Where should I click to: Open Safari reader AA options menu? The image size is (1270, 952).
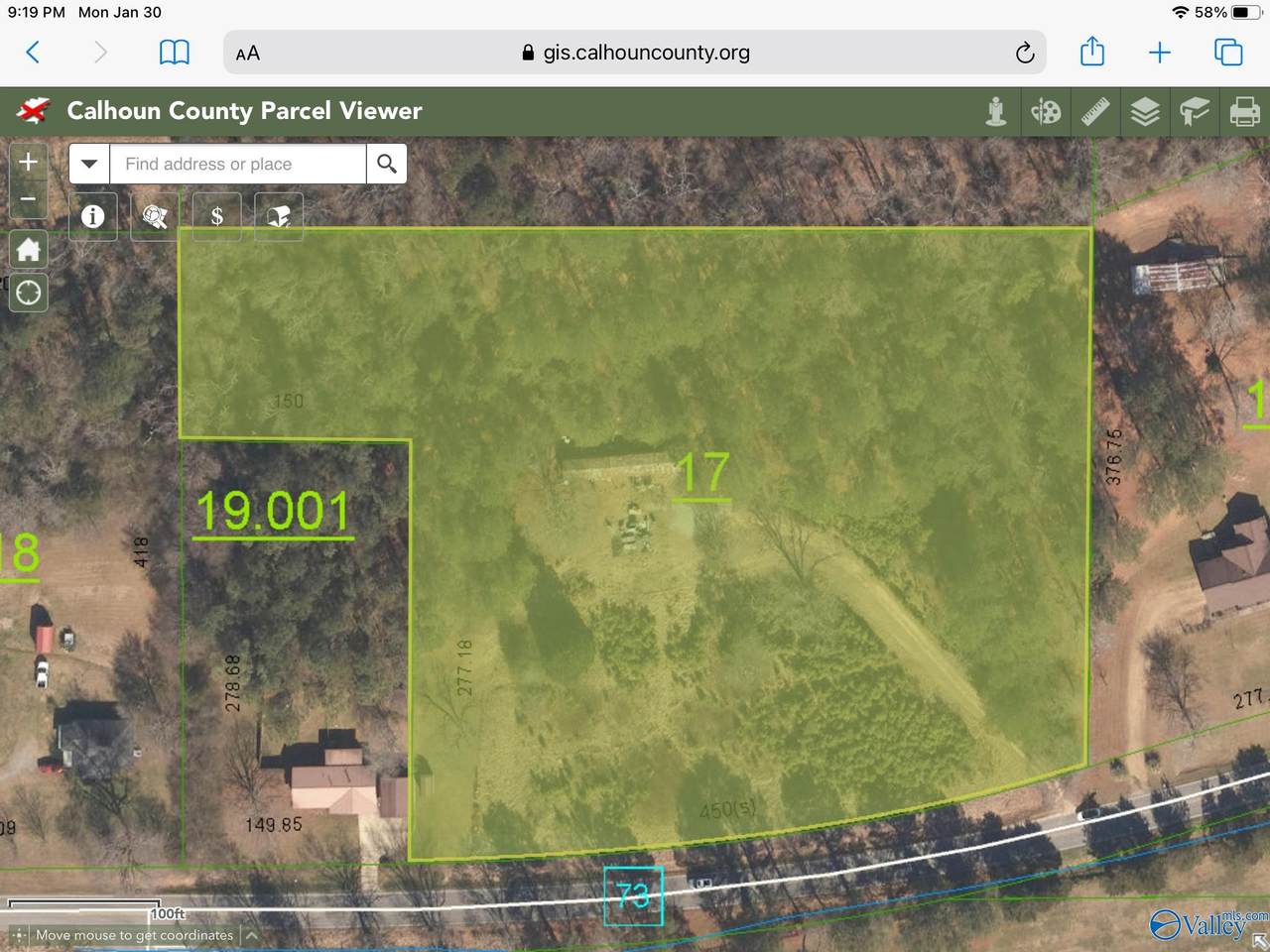coord(248,54)
